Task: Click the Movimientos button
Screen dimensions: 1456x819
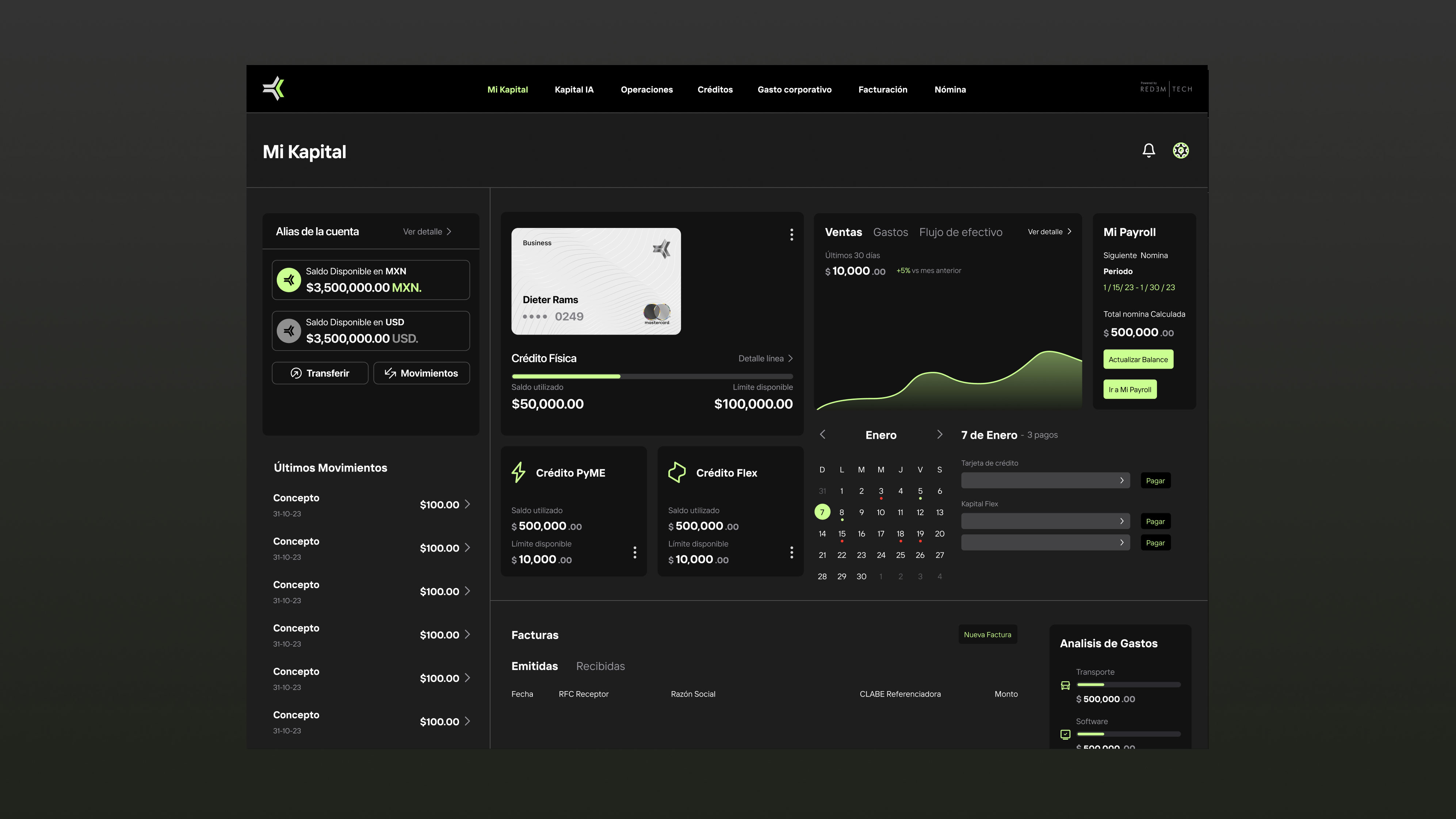Action: pos(421,373)
